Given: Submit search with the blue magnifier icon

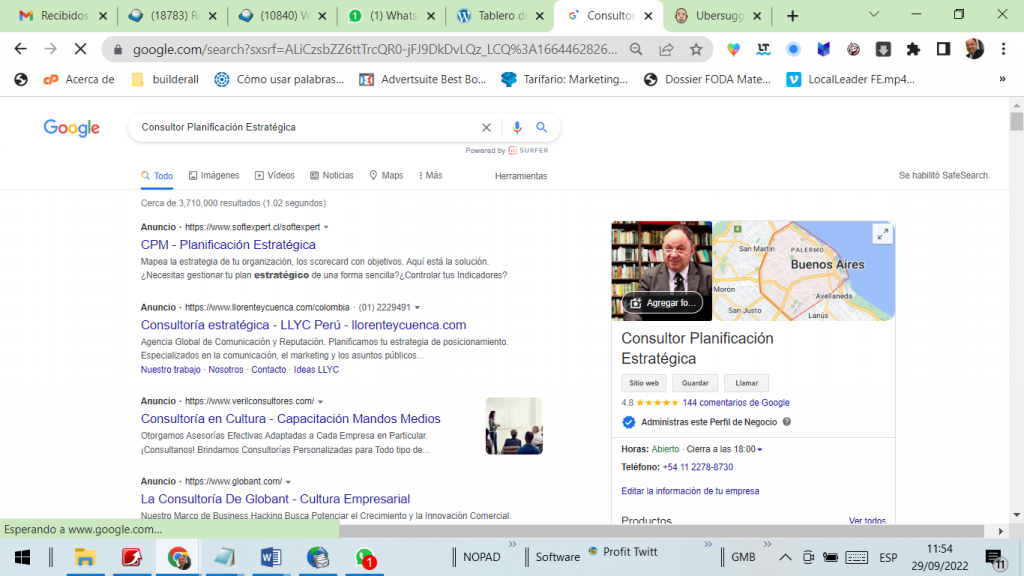Looking at the screenshot, I should coord(541,127).
